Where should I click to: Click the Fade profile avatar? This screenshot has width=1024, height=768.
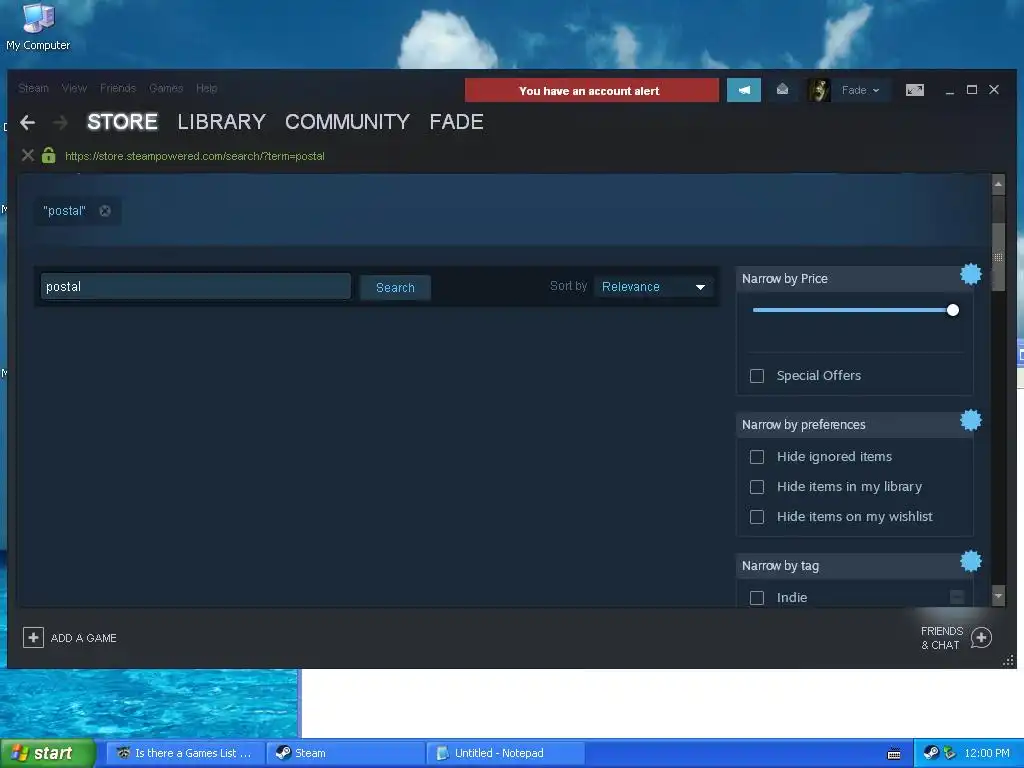(x=819, y=90)
